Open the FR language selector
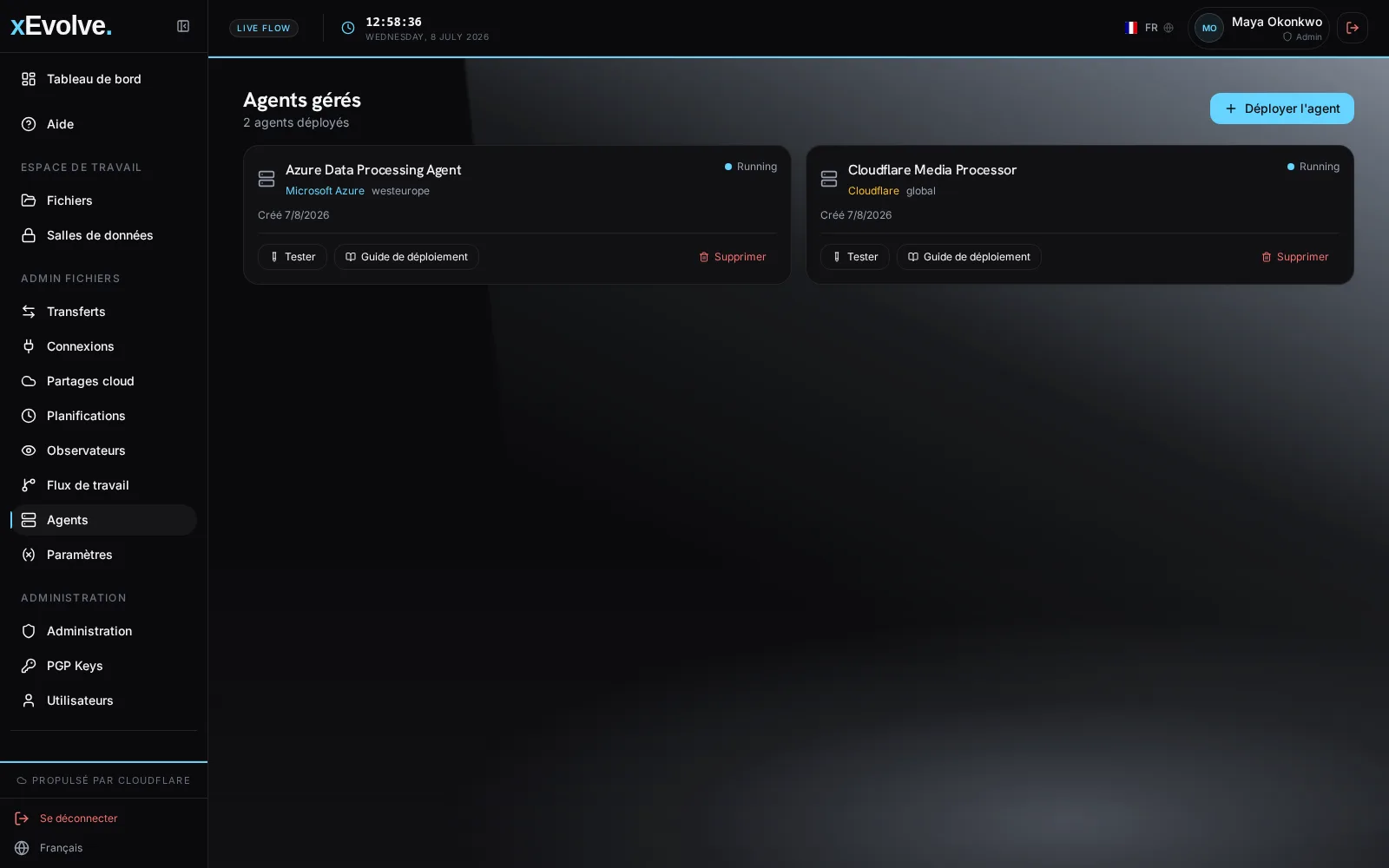This screenshot has height=868, width=1389. tap(1149, 28)
